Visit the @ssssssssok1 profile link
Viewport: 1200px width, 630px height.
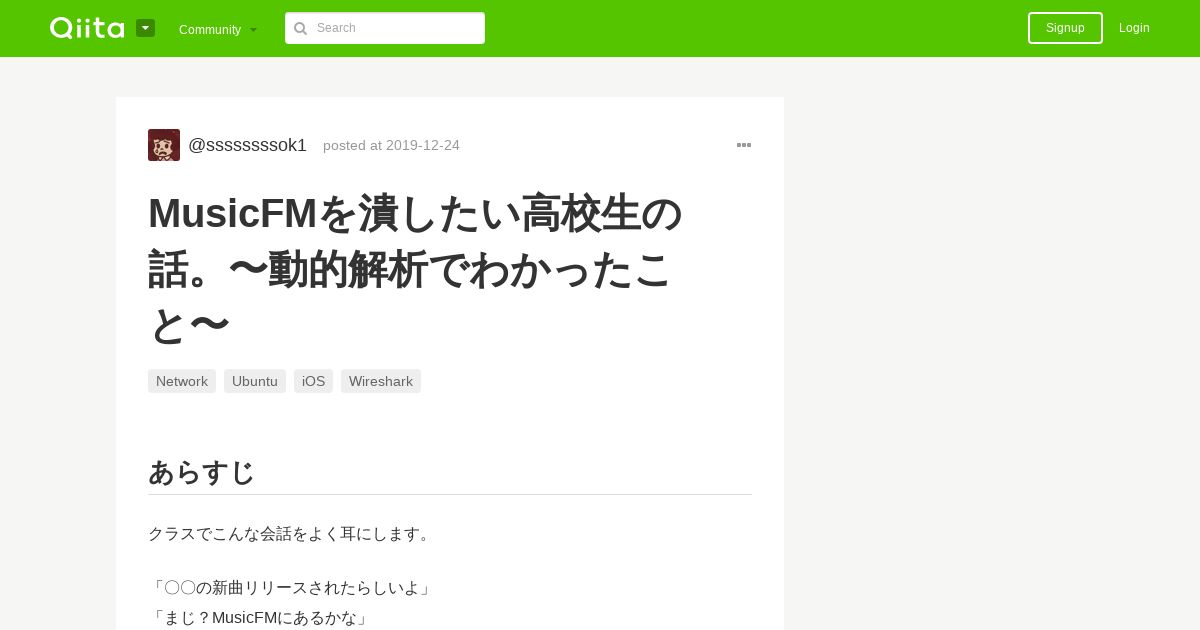click(x=247, y=145)
